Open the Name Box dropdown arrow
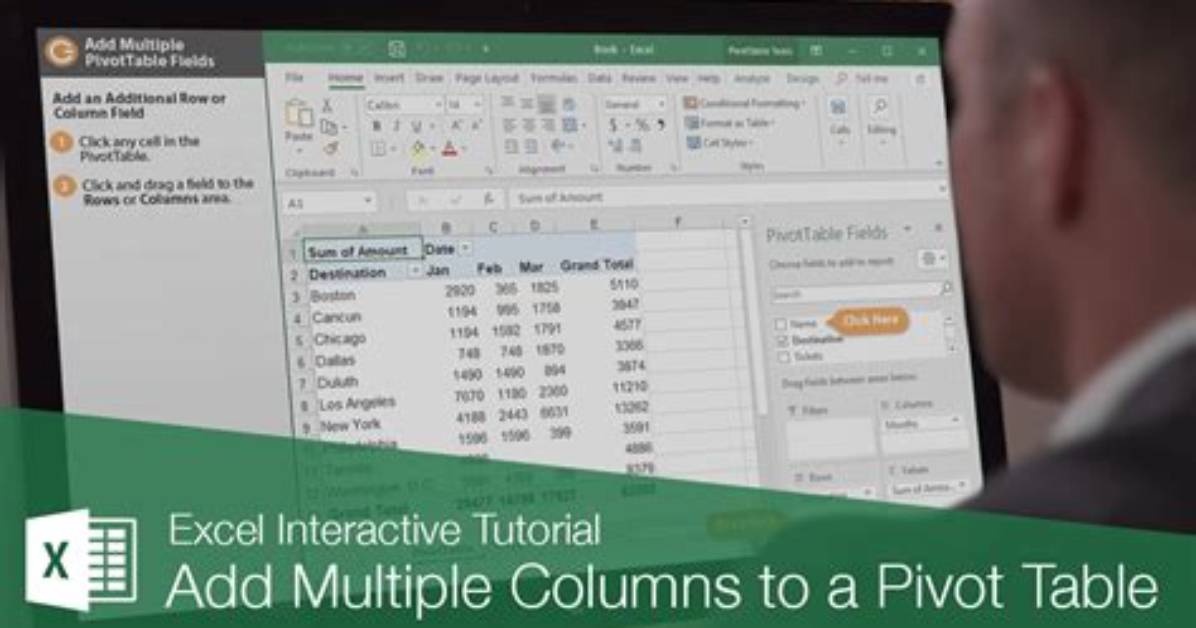 click(368, 201)
